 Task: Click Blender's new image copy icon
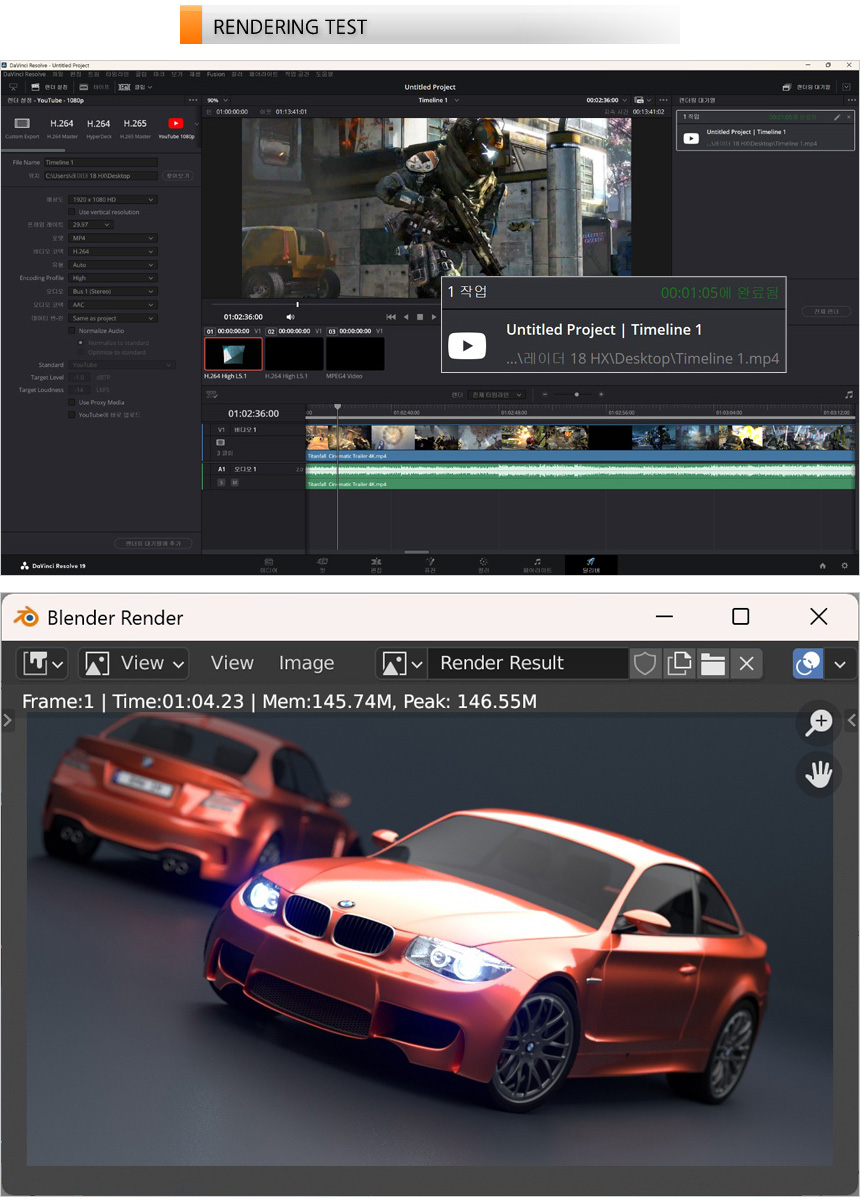point(679,663)
